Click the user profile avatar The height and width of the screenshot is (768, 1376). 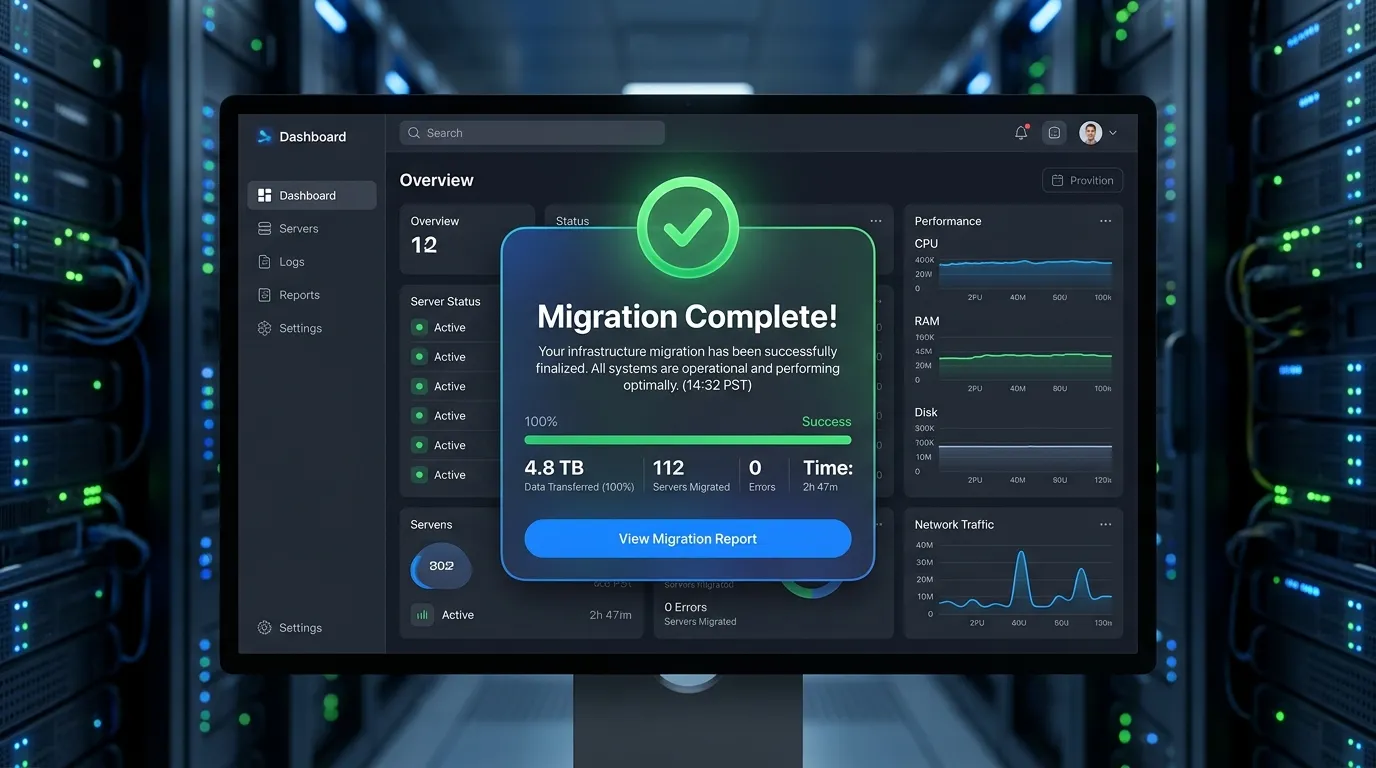1090,132
